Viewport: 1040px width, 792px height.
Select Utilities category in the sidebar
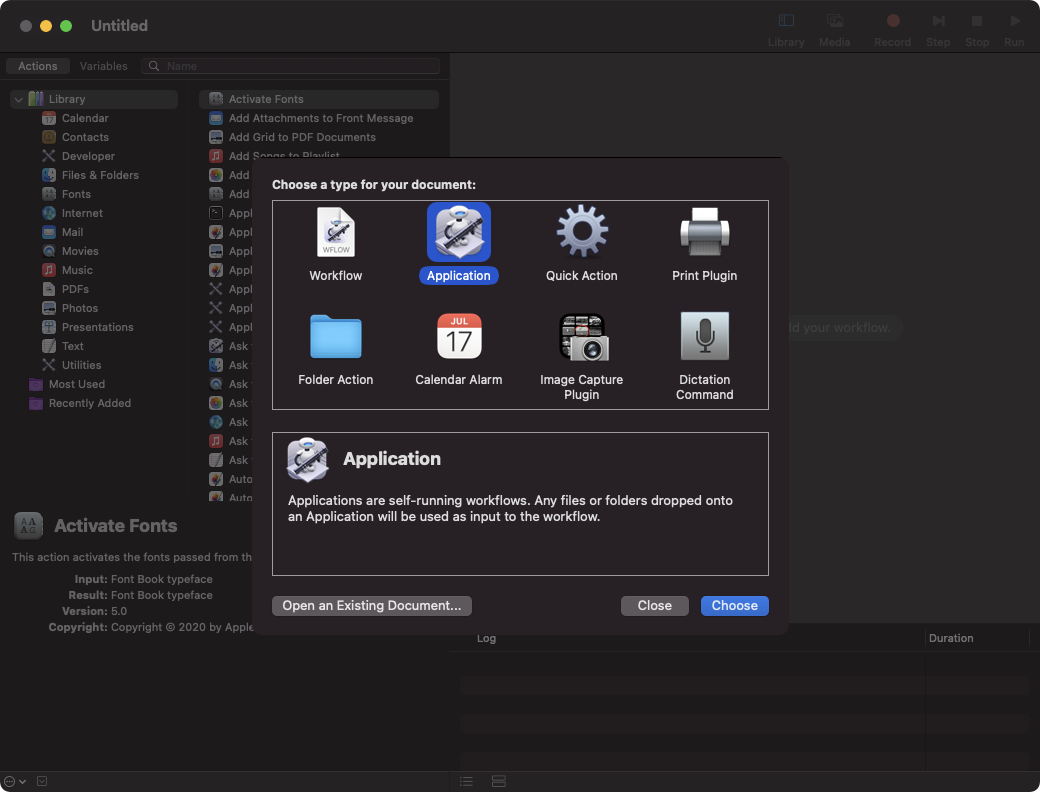(x=81, y=365)
